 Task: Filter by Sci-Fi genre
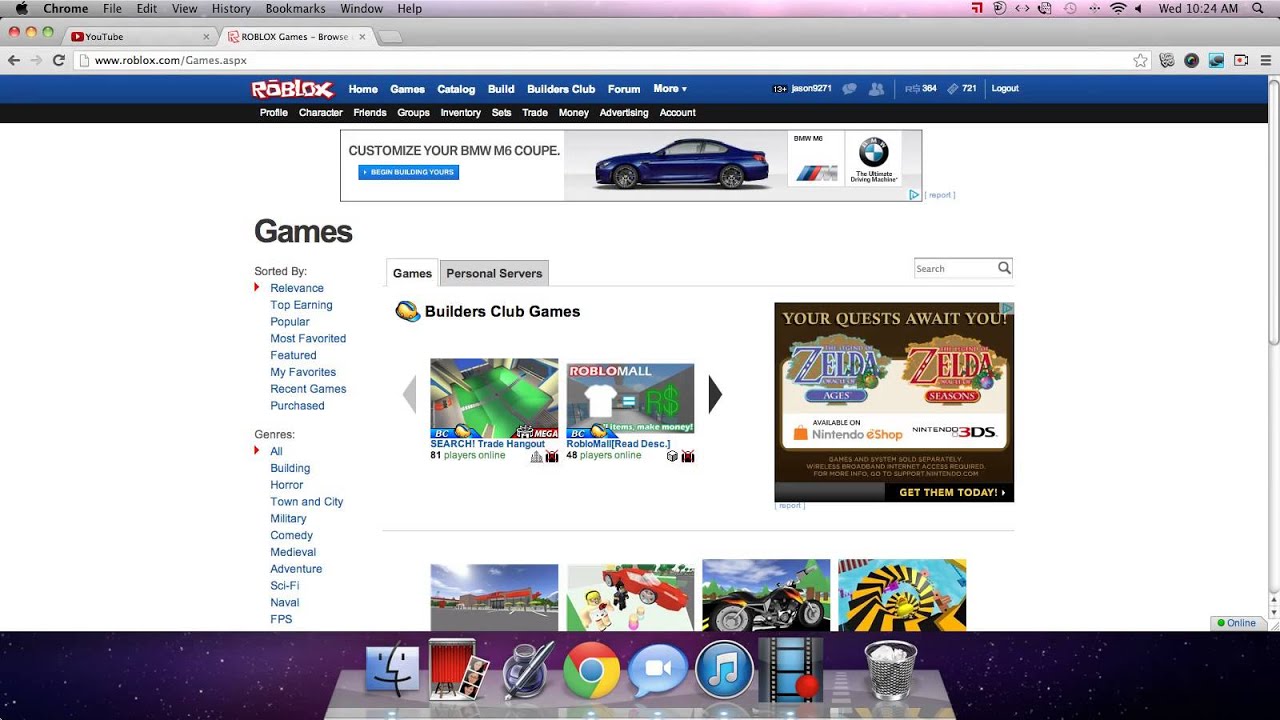[284, 586]
